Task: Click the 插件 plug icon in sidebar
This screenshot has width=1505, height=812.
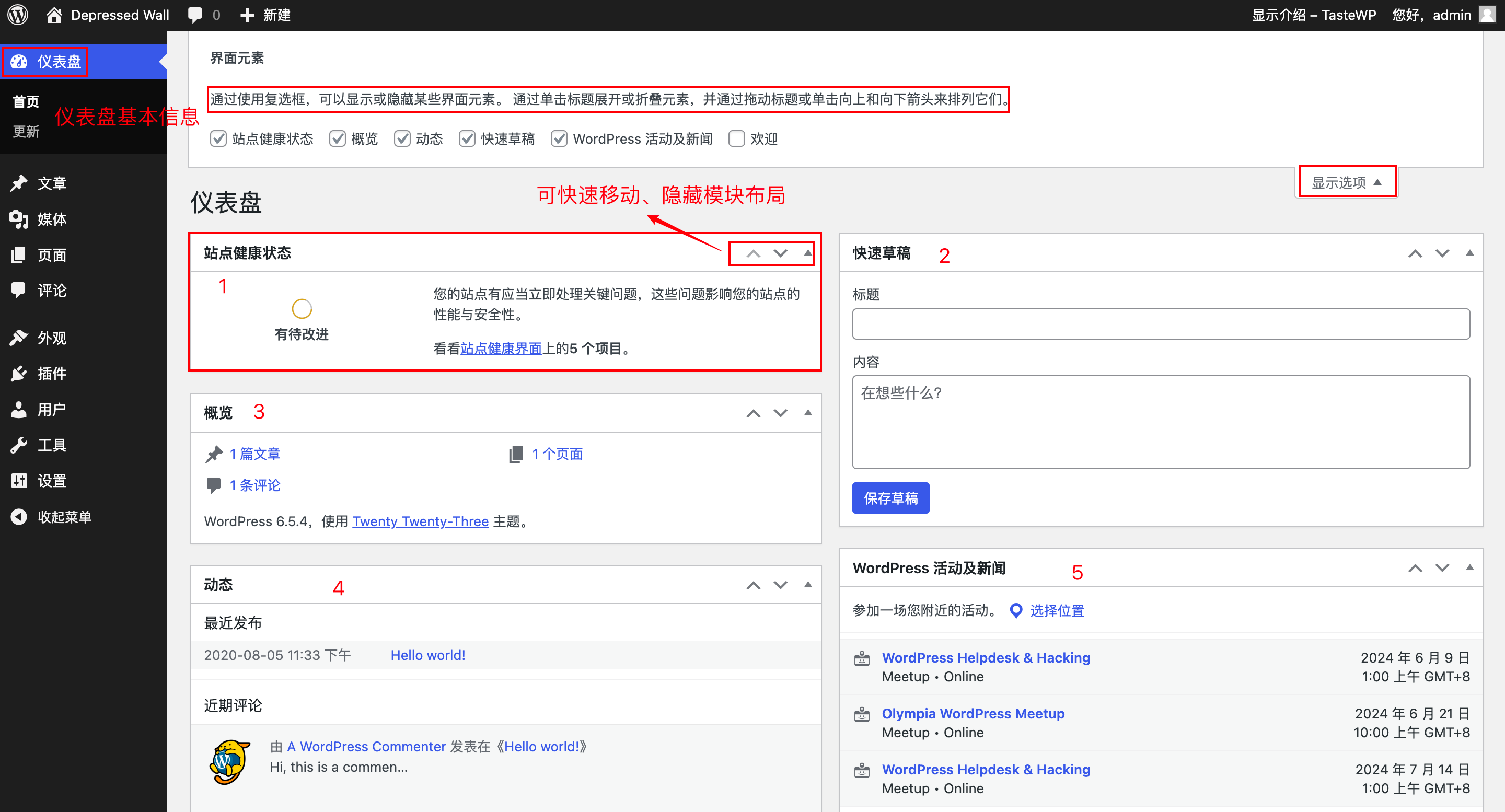Action: (19, 373)
